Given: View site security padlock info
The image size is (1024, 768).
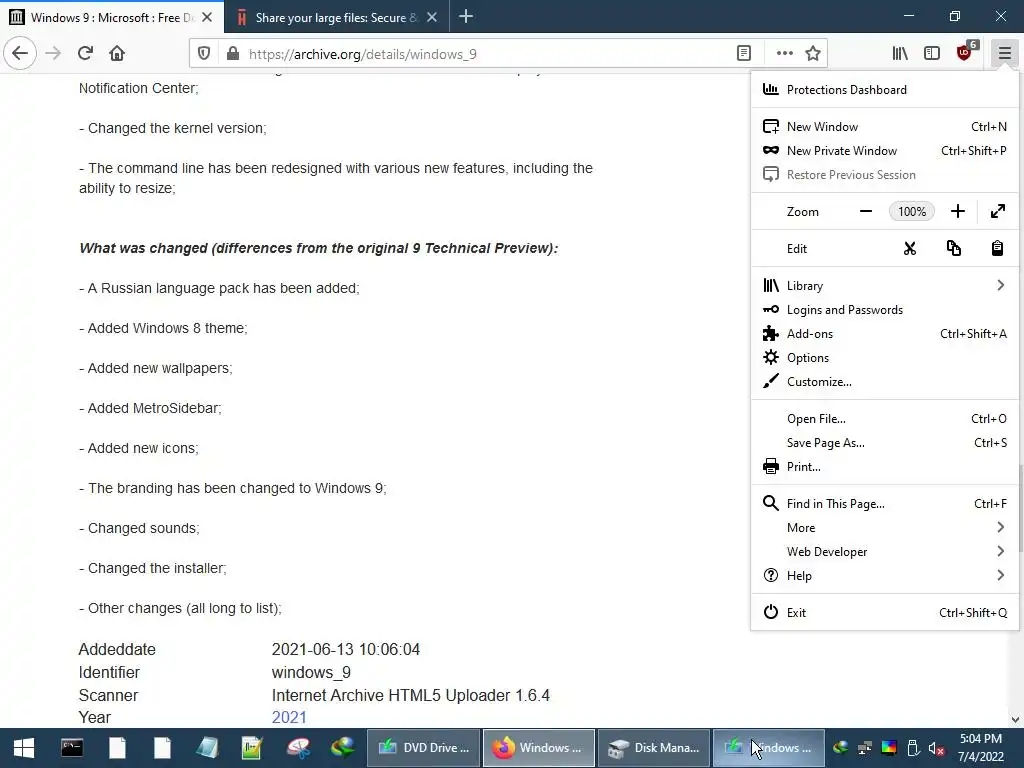Looking at the screenshot, I should pyautogui.click(x=232, y=54).
